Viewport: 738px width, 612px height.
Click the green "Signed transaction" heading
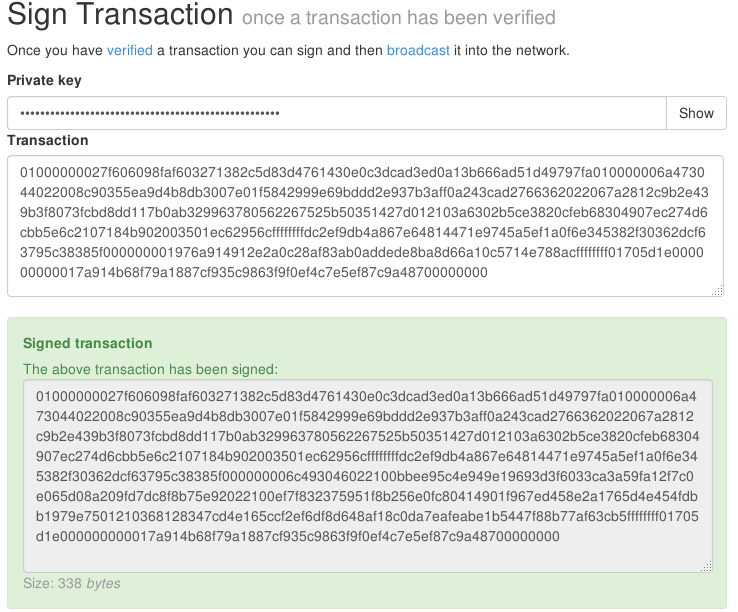point(87,343)
